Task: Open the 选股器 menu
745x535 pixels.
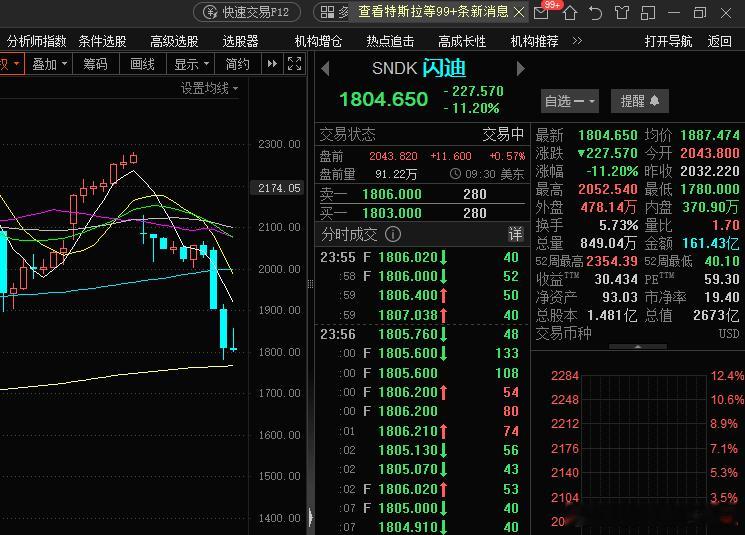Action: (240, 41)
